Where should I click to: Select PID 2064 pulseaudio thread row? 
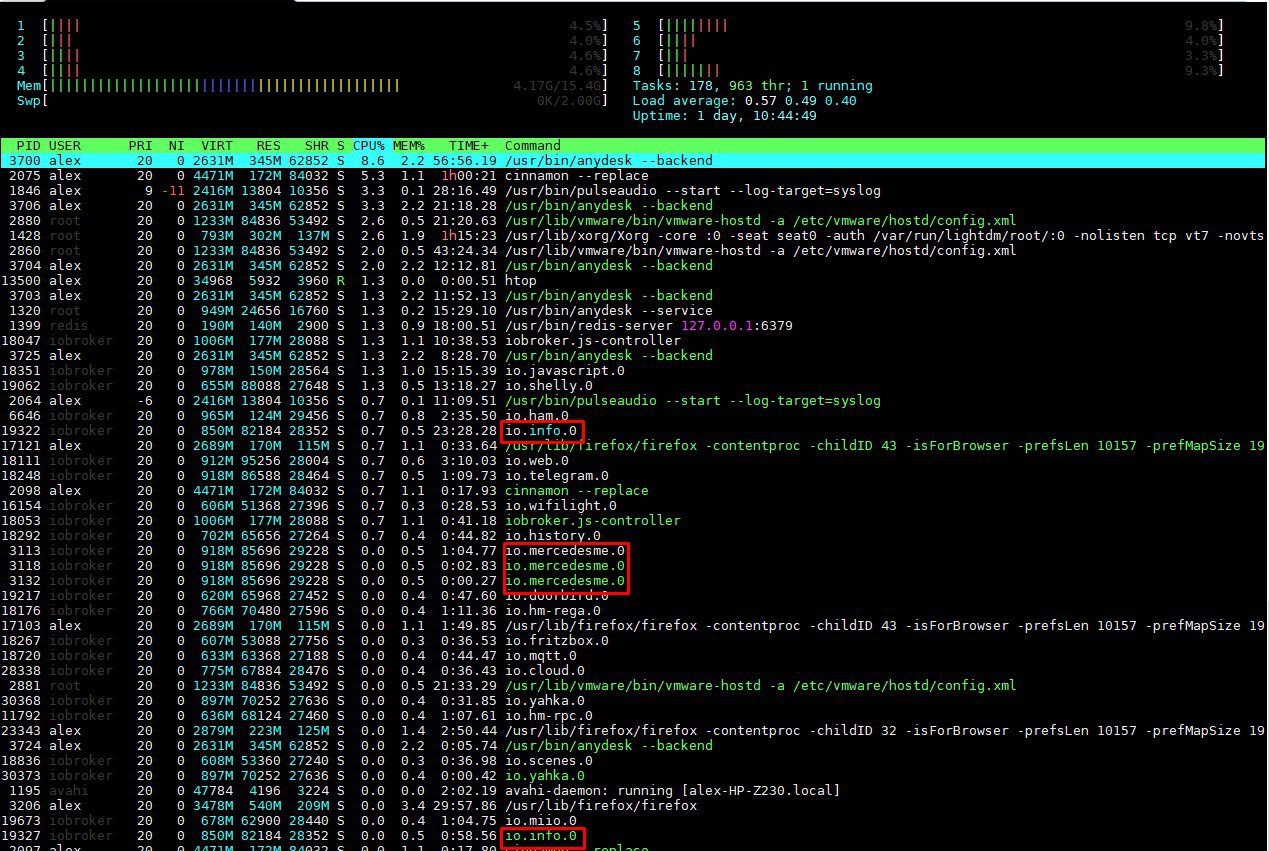coord(633,400)
